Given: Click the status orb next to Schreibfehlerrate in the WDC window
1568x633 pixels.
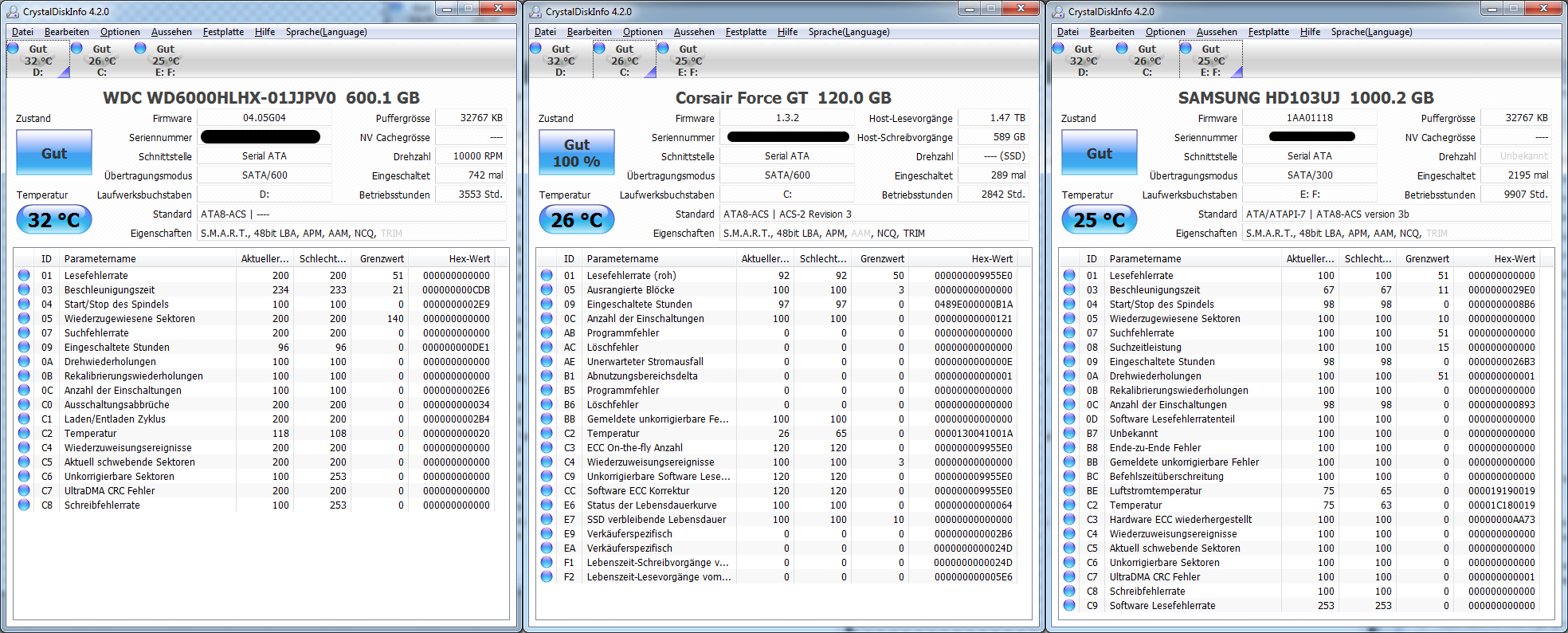Looking at the screenshot, I should (x=24, y=505).
